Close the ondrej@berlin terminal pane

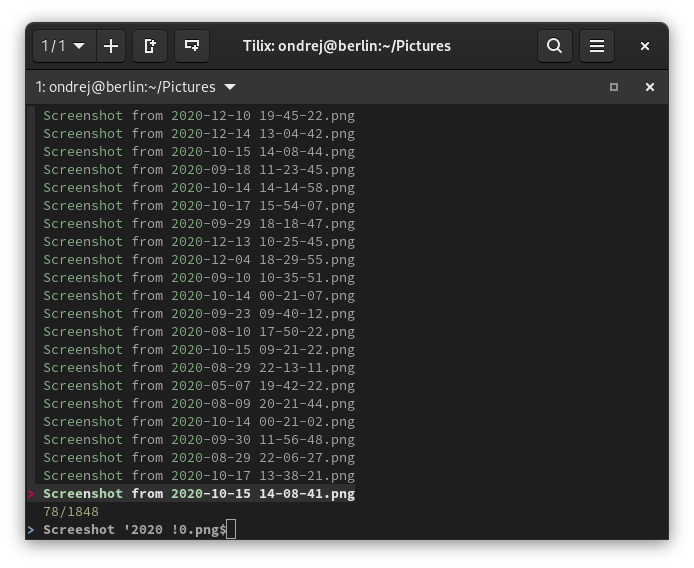(x=649, y=87)
